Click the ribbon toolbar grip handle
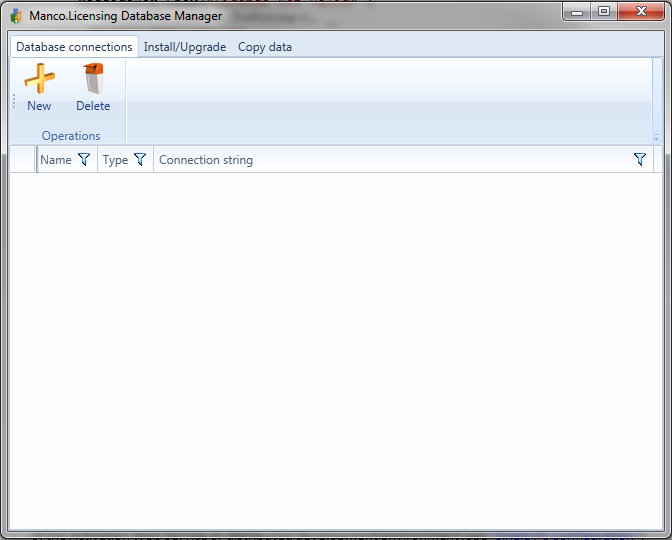Viewport: 672px width, 540px height. (x=14, y=101)
